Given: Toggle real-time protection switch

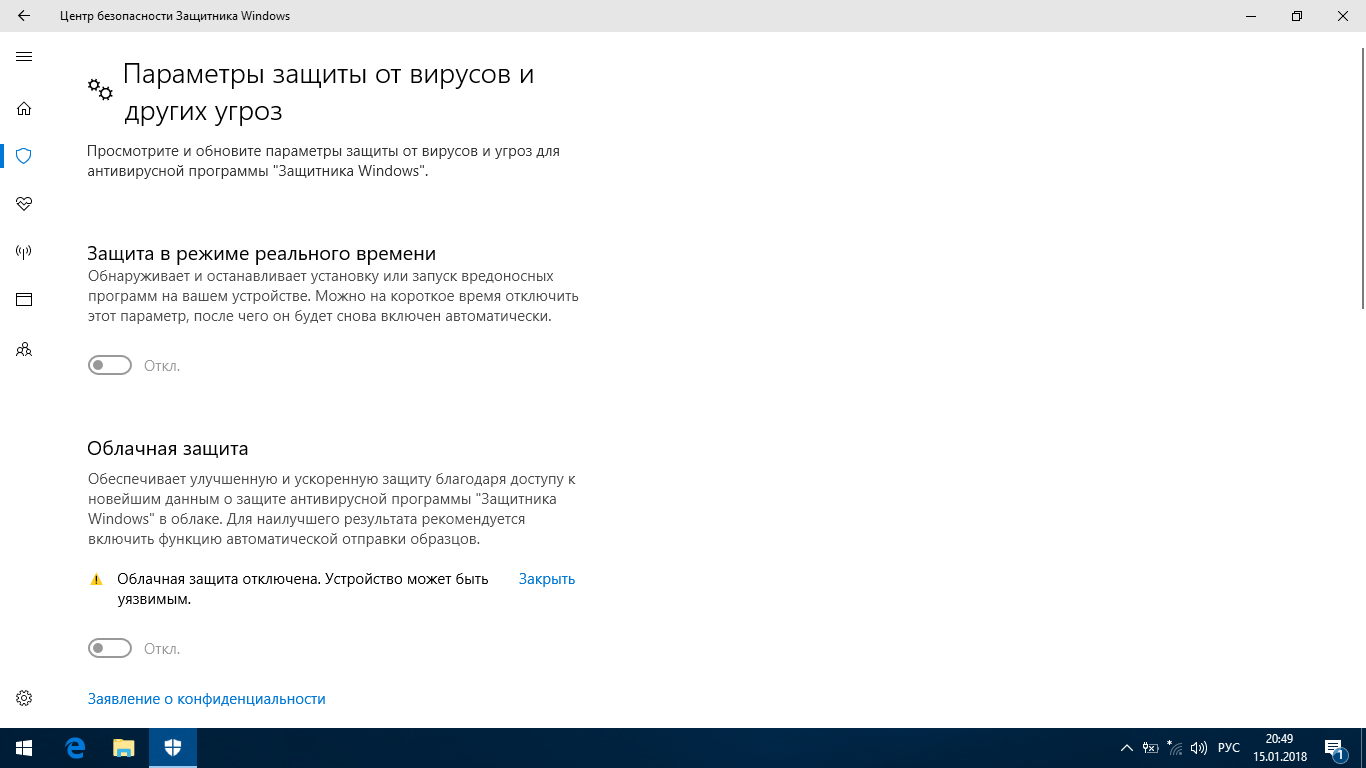Looking at the screenshot, I should click(110, 366).
